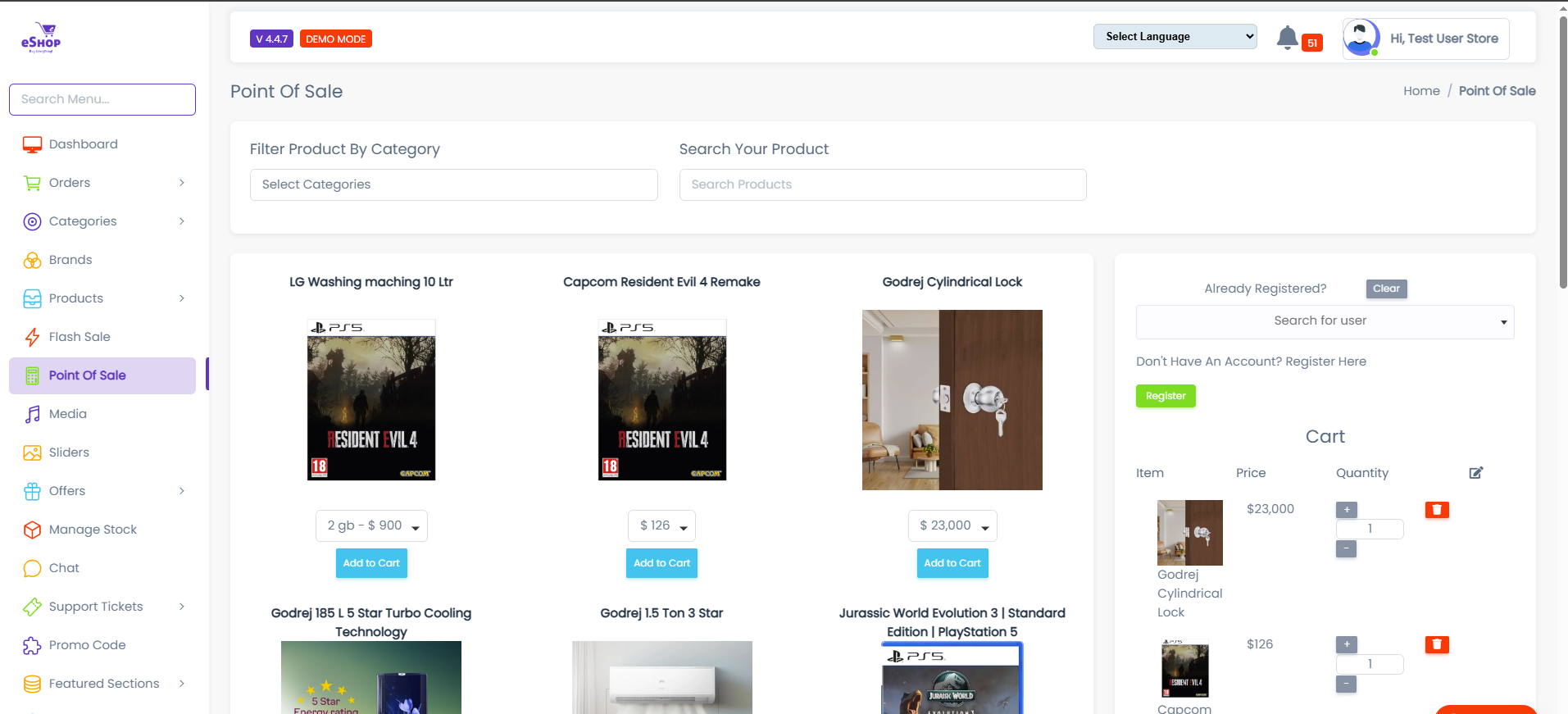Viewport: 1568px width, 714px height.
Task: Decrease quantity of Godrej Cylindrical Lock
Action: tap(1347, 548)
